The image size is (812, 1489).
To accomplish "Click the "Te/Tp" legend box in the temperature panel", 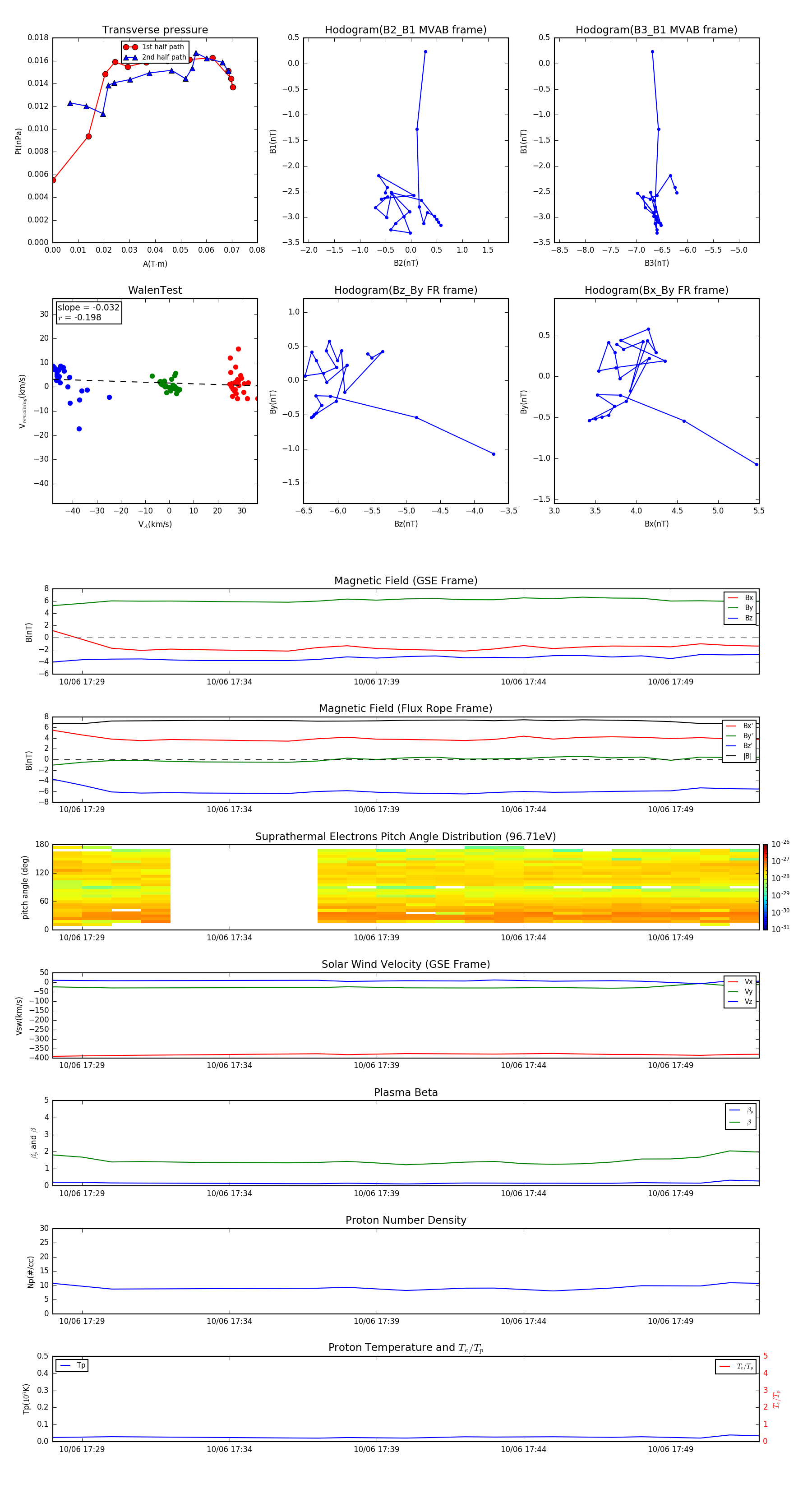I will click(736, 1366).
